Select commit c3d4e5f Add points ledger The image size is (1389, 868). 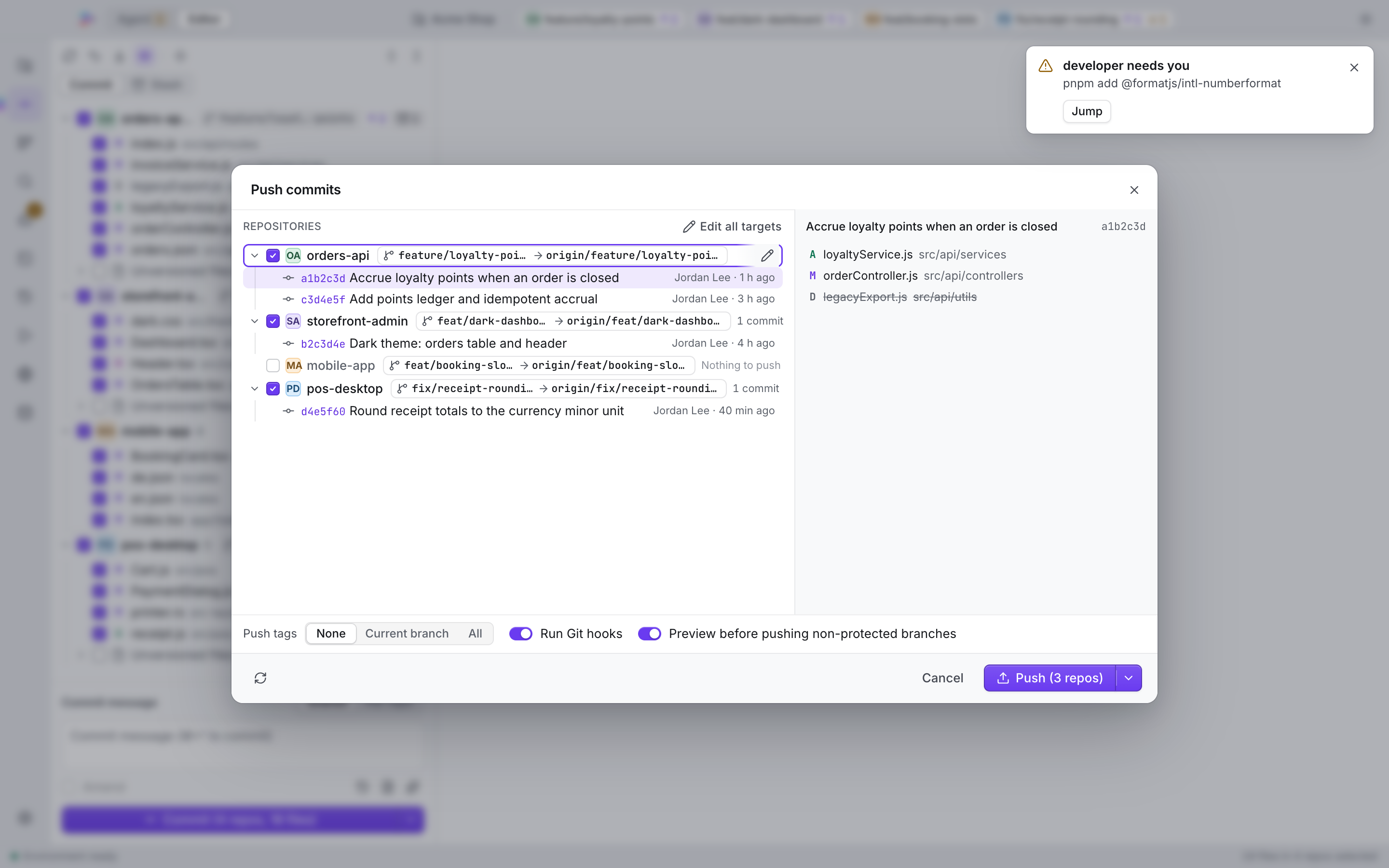pos(513,299)
